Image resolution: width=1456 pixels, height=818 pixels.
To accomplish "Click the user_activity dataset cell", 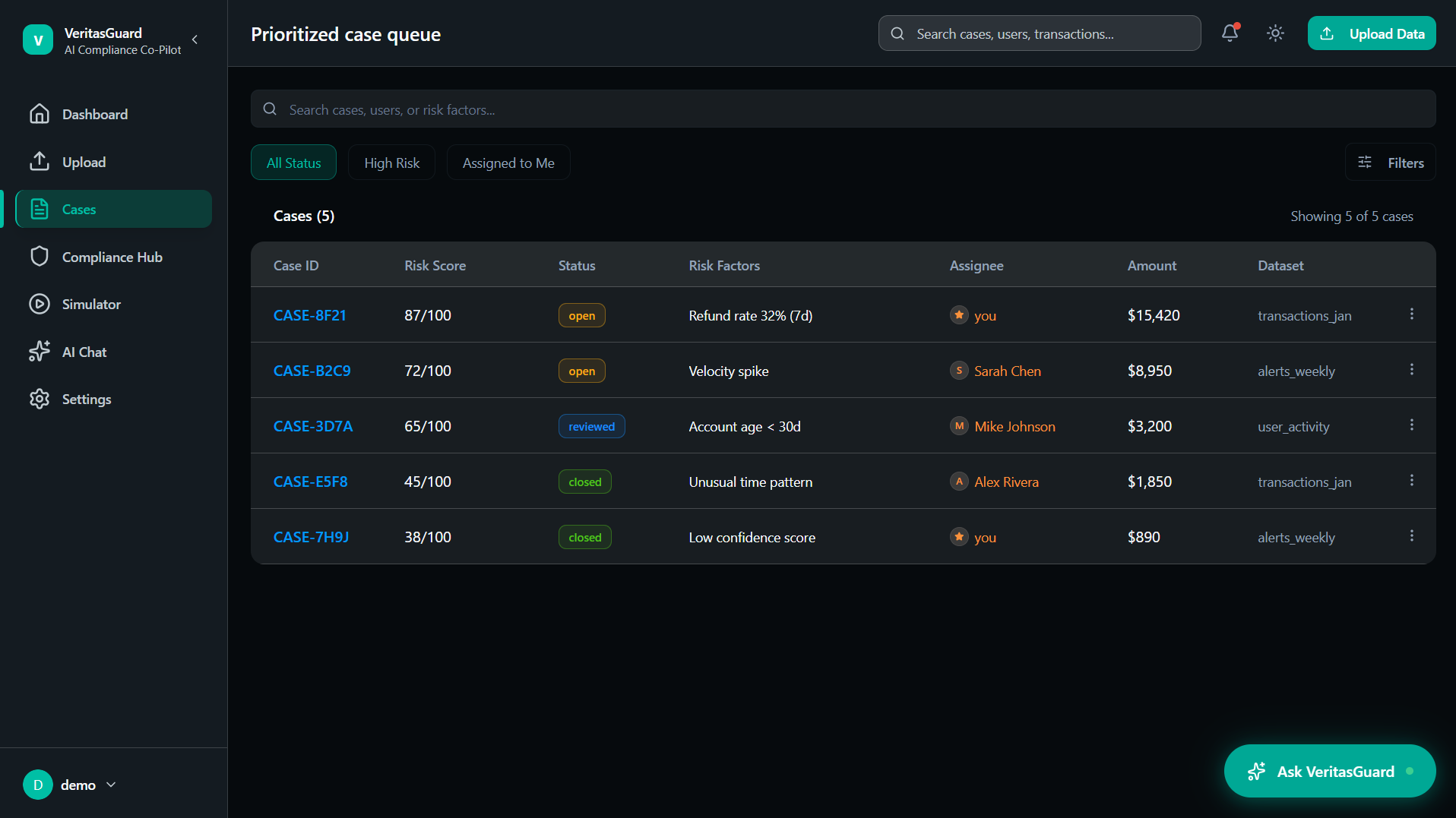I will click(1293, 426).
